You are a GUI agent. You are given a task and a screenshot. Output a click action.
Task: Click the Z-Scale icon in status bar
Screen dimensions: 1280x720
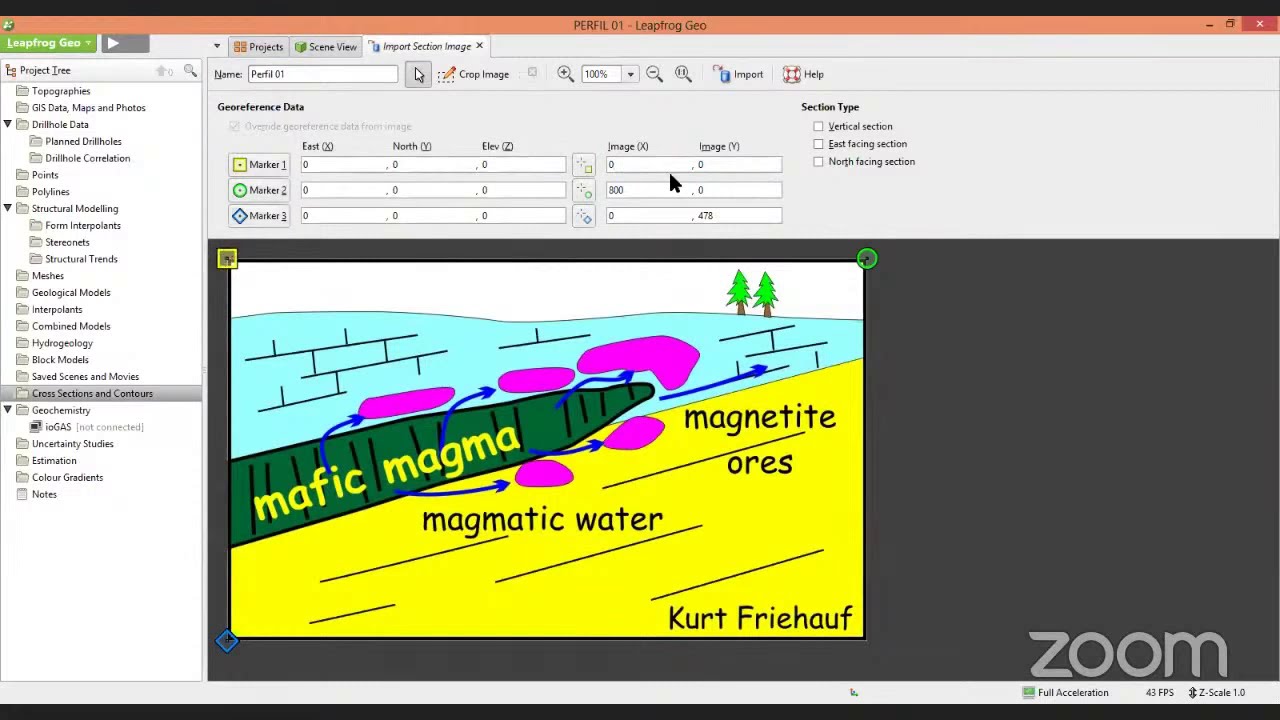[x=1192, y=692]
